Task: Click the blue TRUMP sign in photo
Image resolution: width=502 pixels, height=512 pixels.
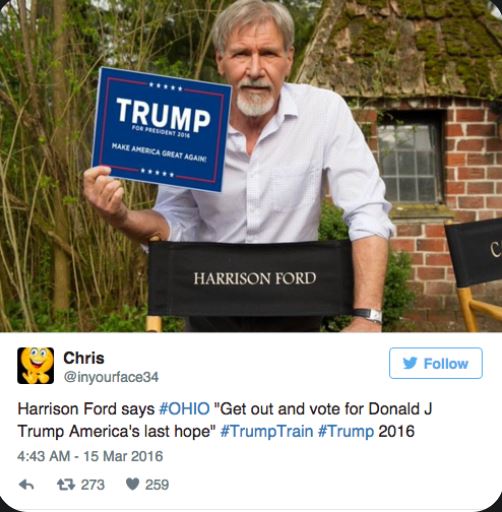Action: [162, 130]
